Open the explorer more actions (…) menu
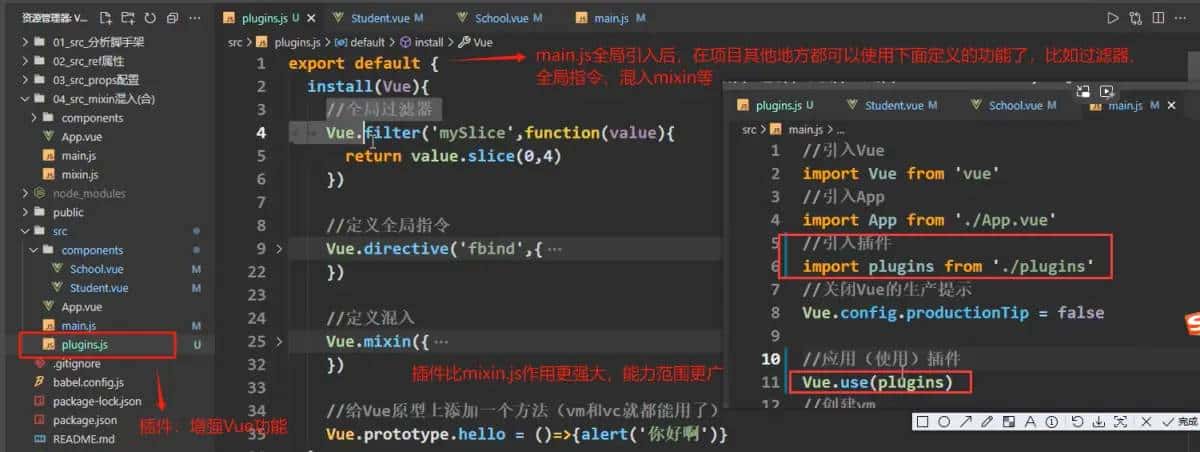 (194, 18)
